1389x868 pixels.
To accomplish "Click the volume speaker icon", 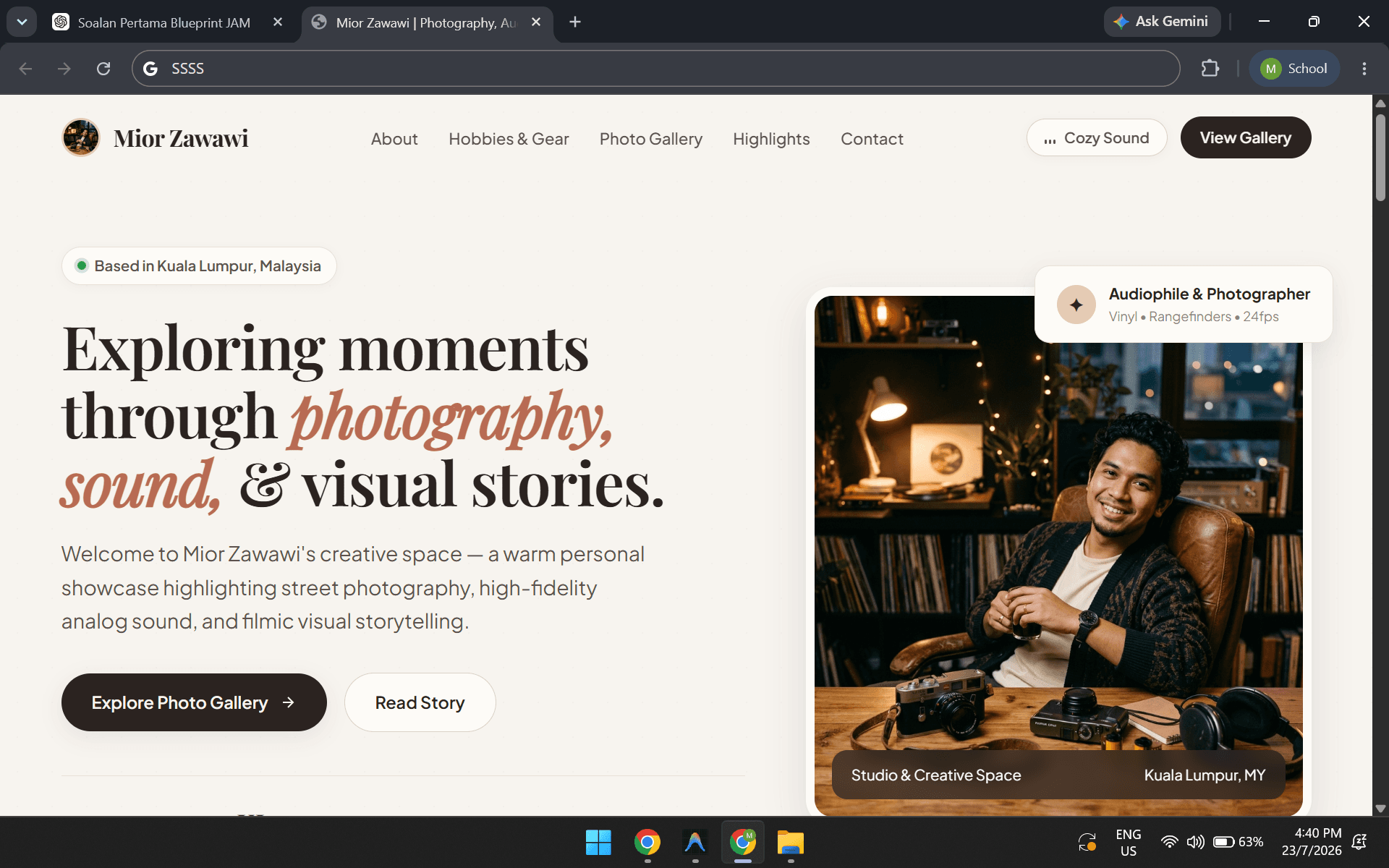I will pyautogui.click(x=1195, y=842).
